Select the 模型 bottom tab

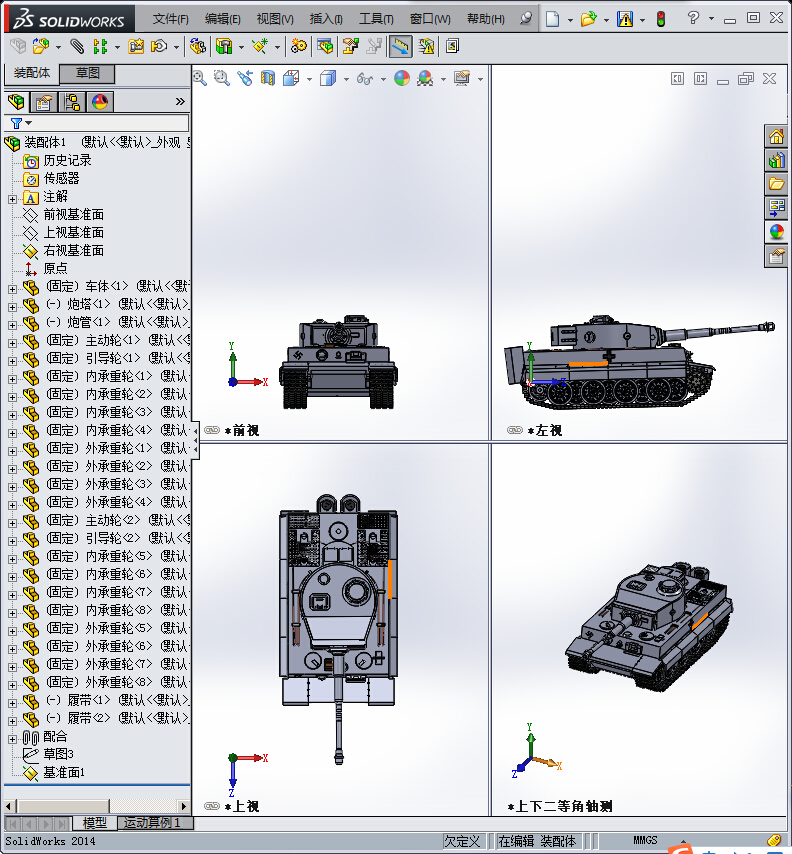click(94, 822)
